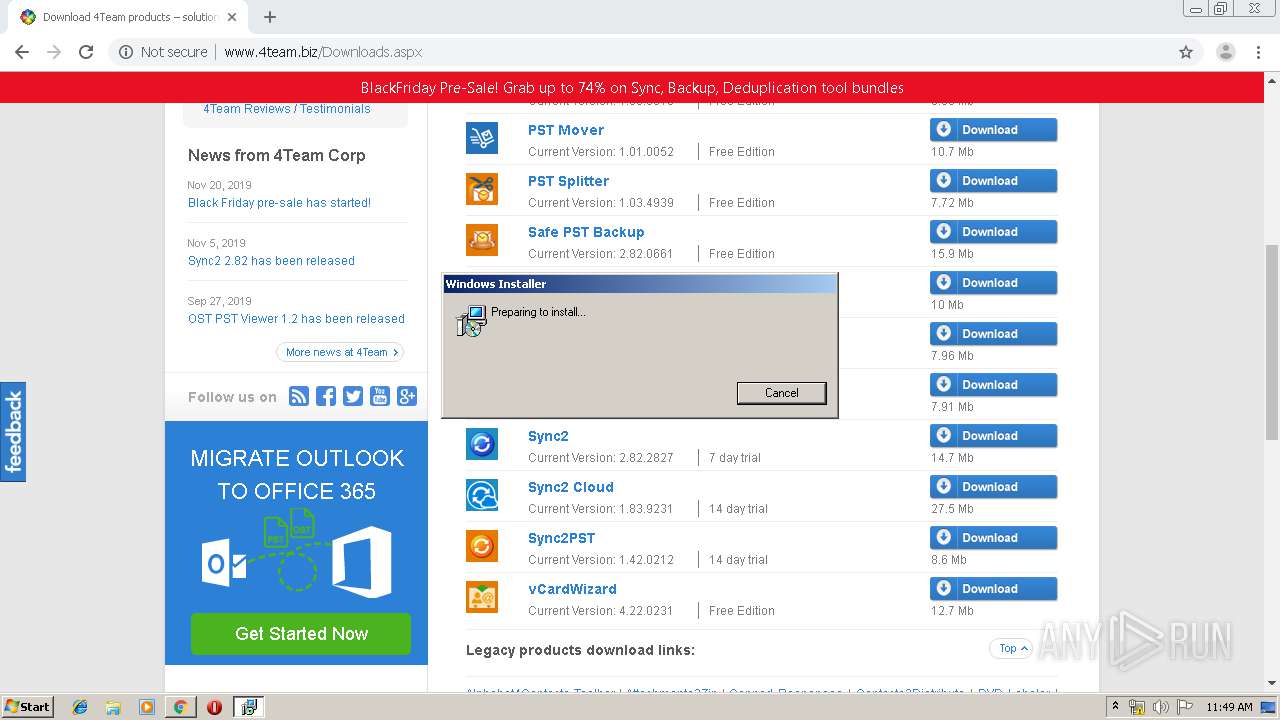
Task: Click More news at 4Team link
Action: click(x=340, y=352)
